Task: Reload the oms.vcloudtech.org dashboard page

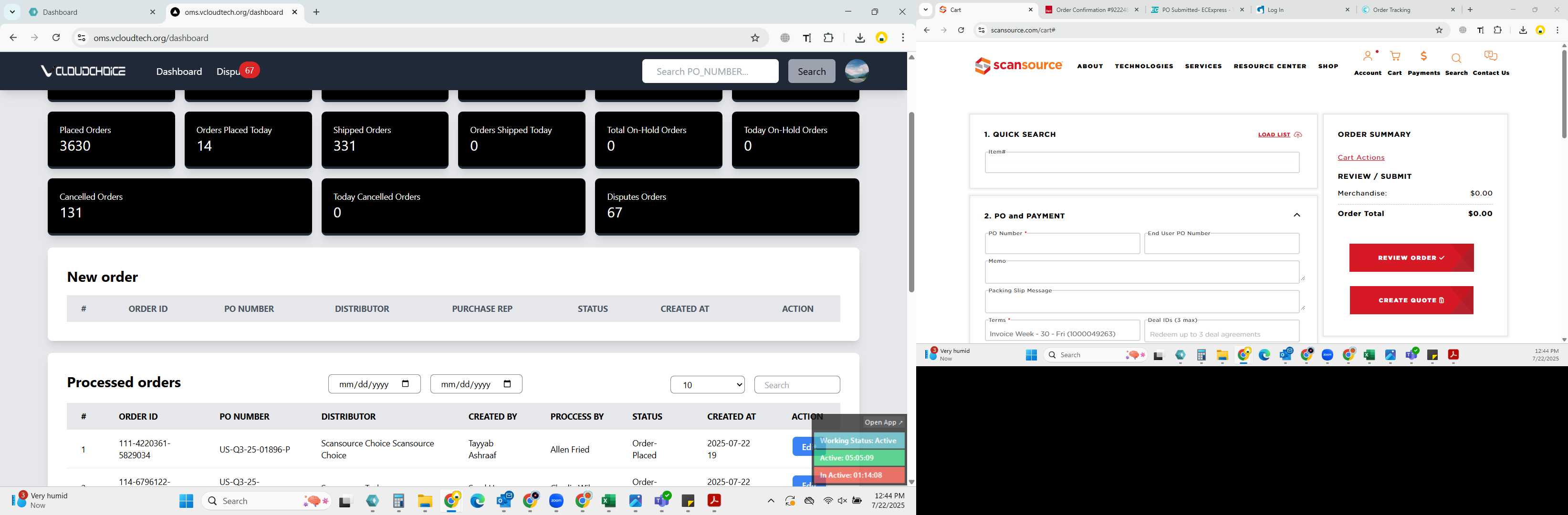Action: tap(56, 38)
